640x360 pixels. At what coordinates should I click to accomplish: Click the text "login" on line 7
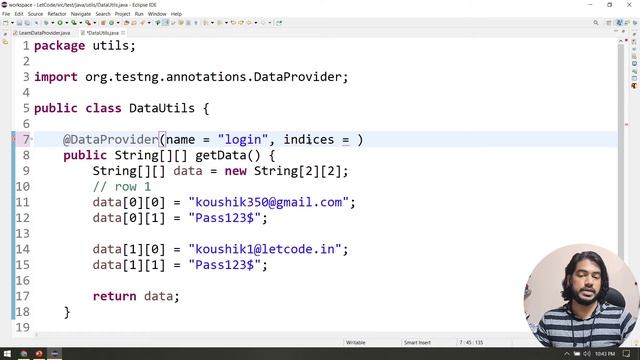tap(243, 140)
